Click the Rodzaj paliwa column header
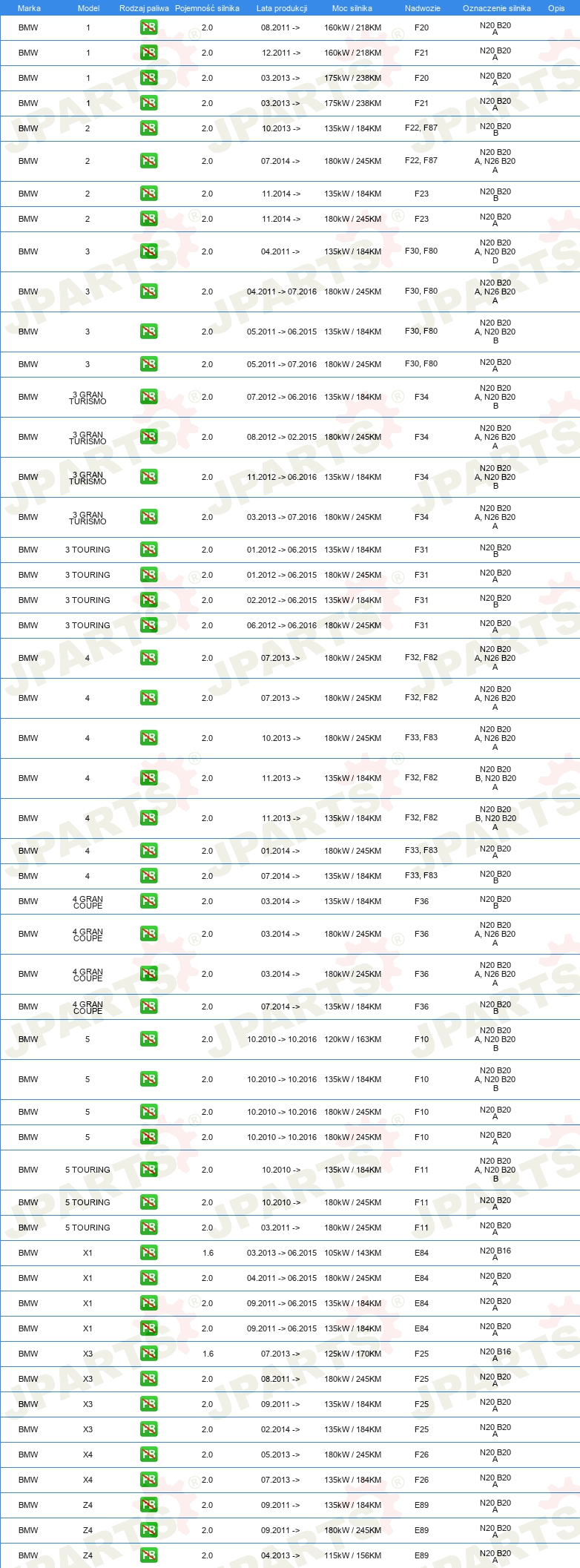This screenshot has height=1568, width=580. pyautogui.click(x=144, y=8)
